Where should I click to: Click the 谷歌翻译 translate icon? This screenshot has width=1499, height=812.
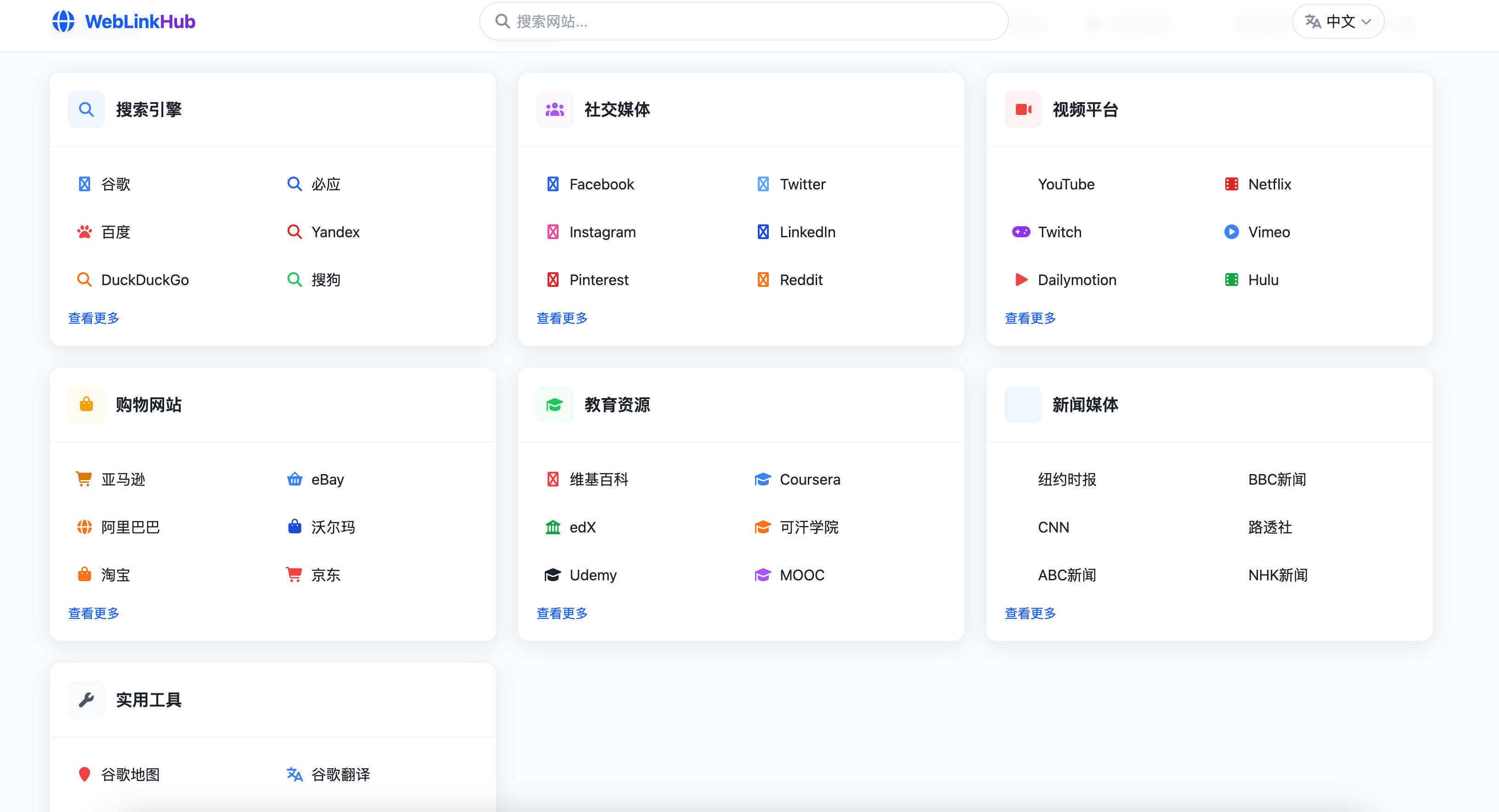pos(295,774)
